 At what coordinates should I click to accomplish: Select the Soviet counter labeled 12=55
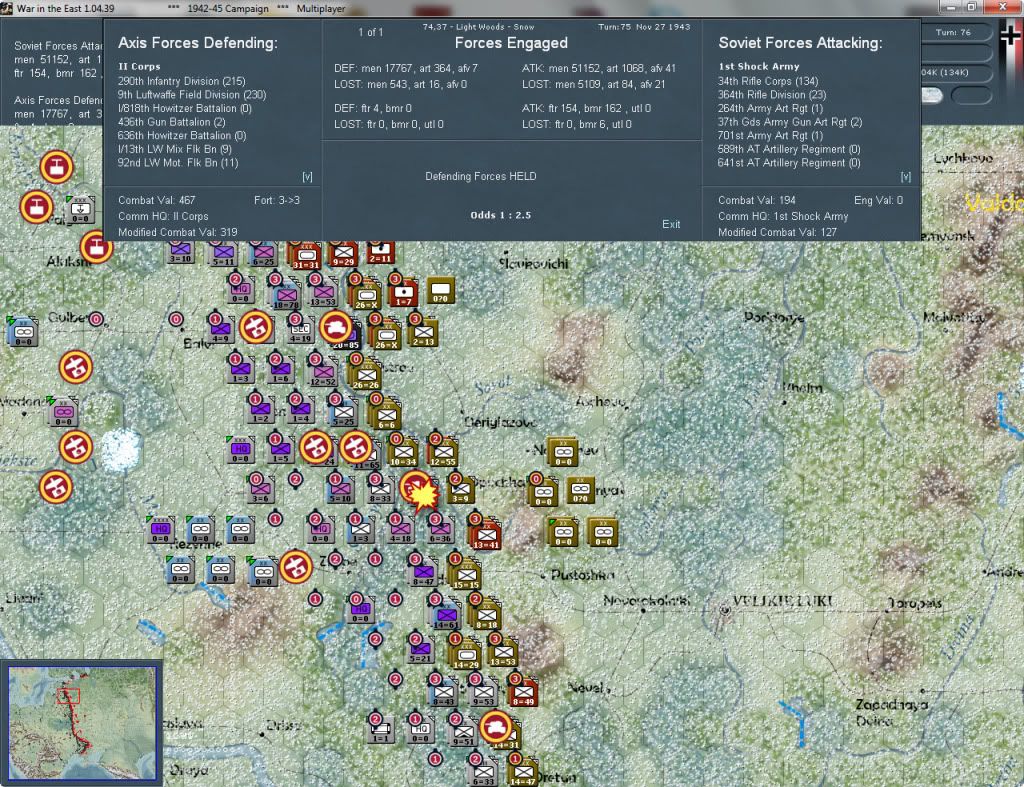coord(443,454)
